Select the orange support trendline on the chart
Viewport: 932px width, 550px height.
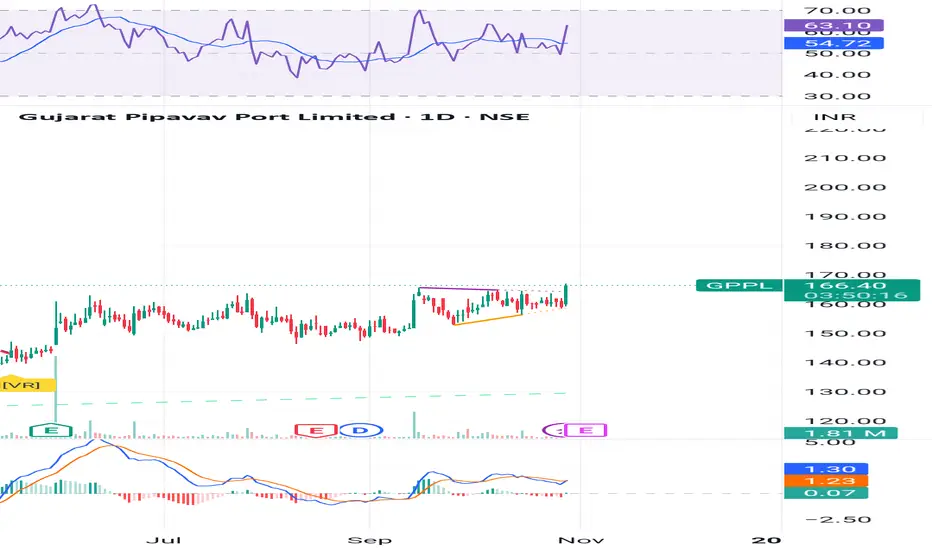(487, 319)
